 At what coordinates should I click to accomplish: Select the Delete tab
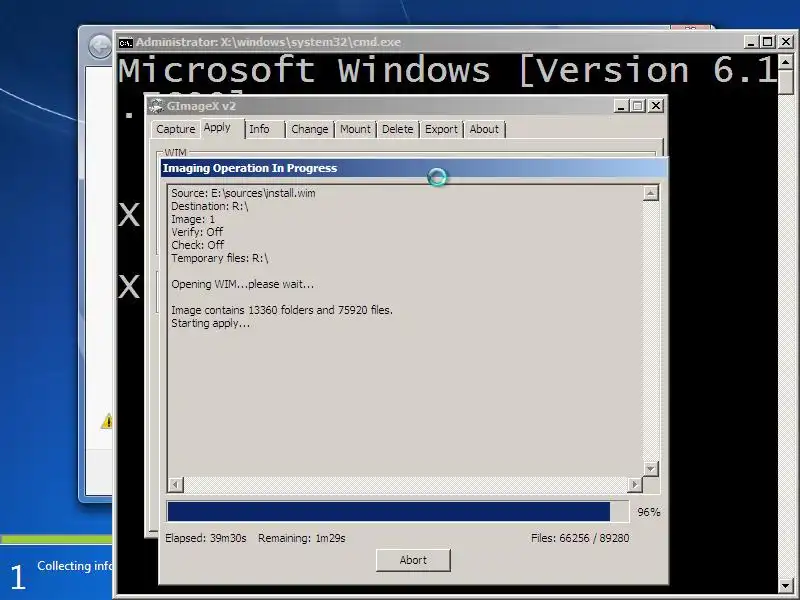tap(397, 129)
